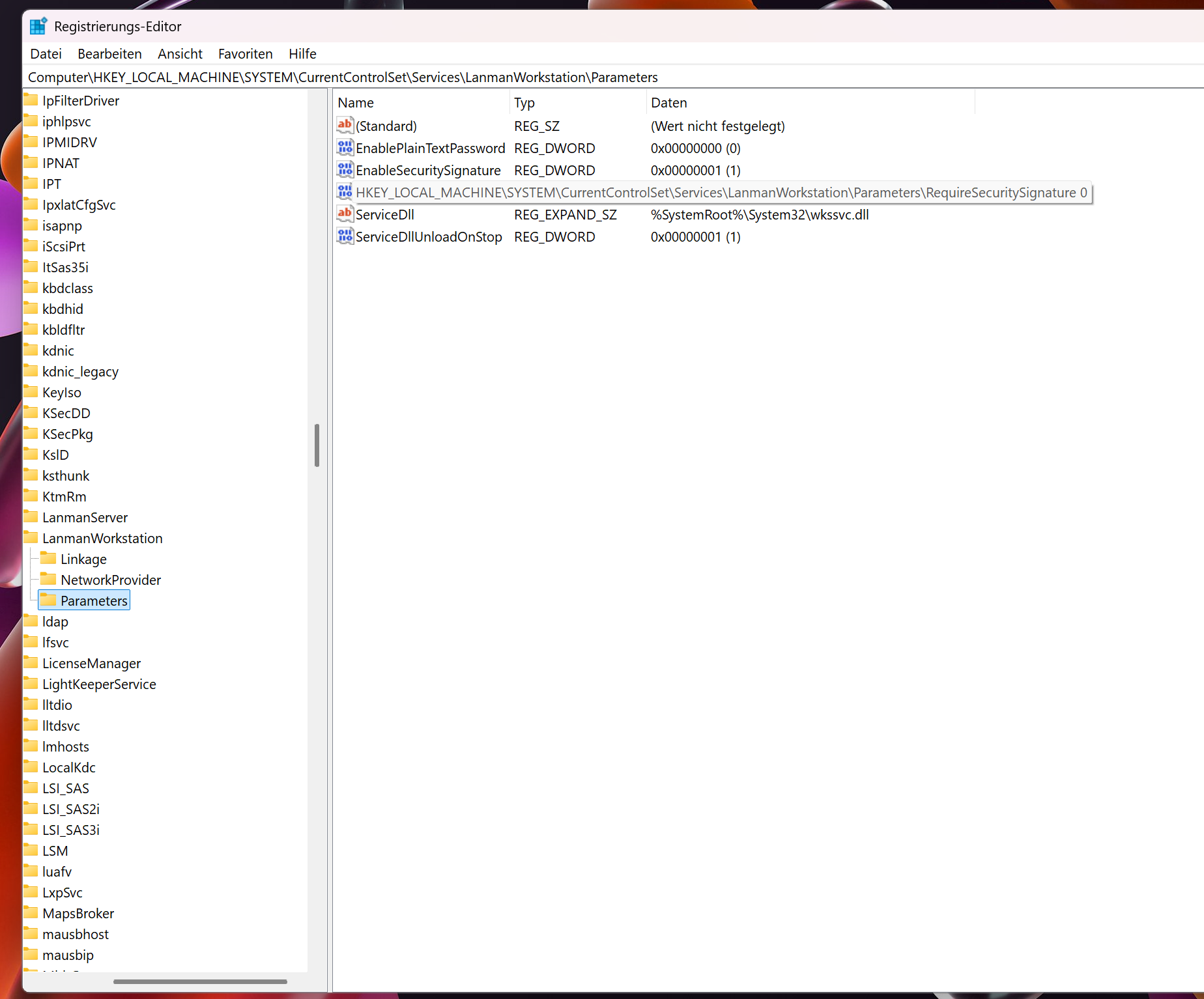The height and width of the screenshot is (999, 1204).
Task: Click the (Wert nicht festgelegt) data cell
Action: click(718, 126)
